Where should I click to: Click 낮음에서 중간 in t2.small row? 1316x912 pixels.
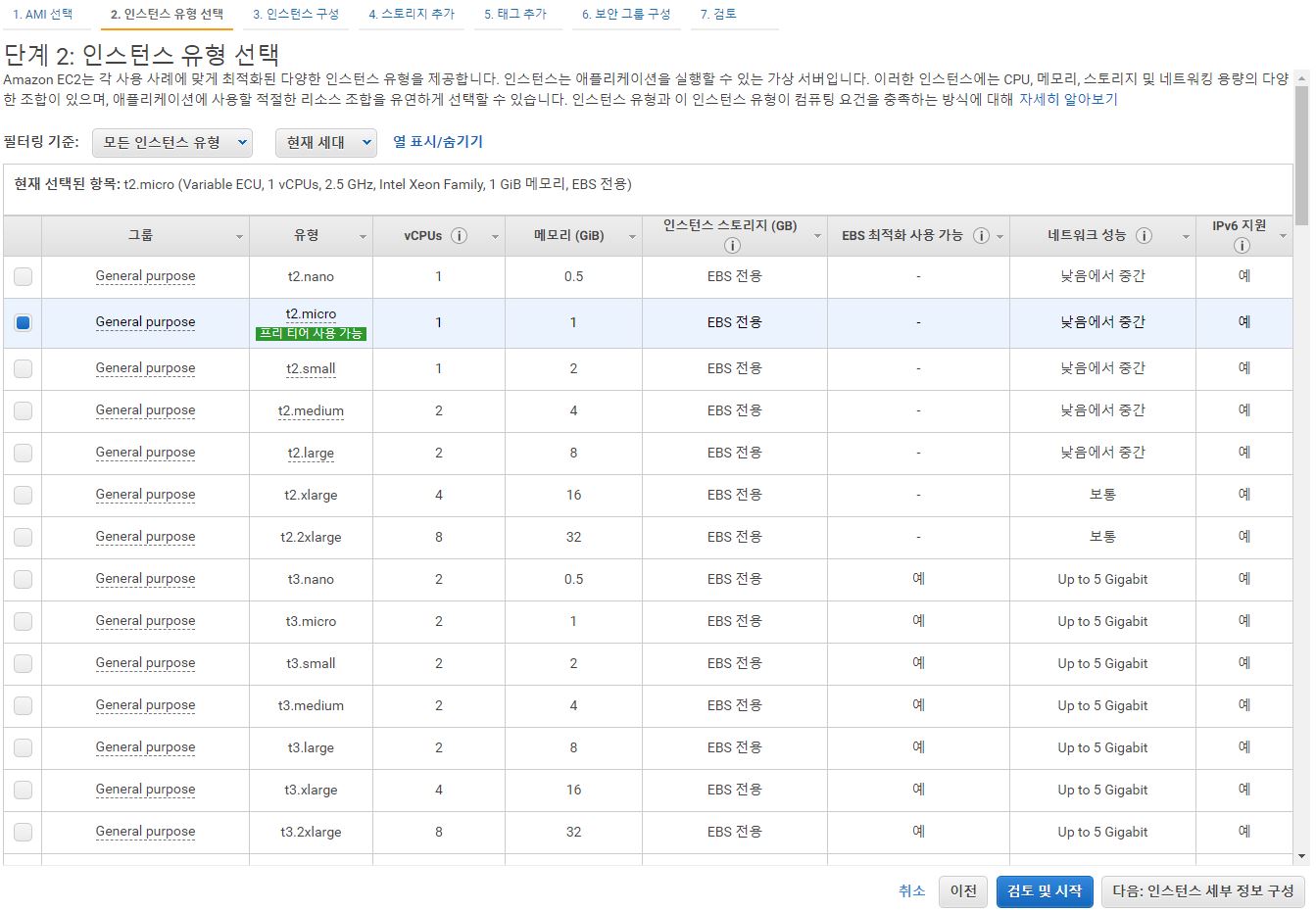1102,368
